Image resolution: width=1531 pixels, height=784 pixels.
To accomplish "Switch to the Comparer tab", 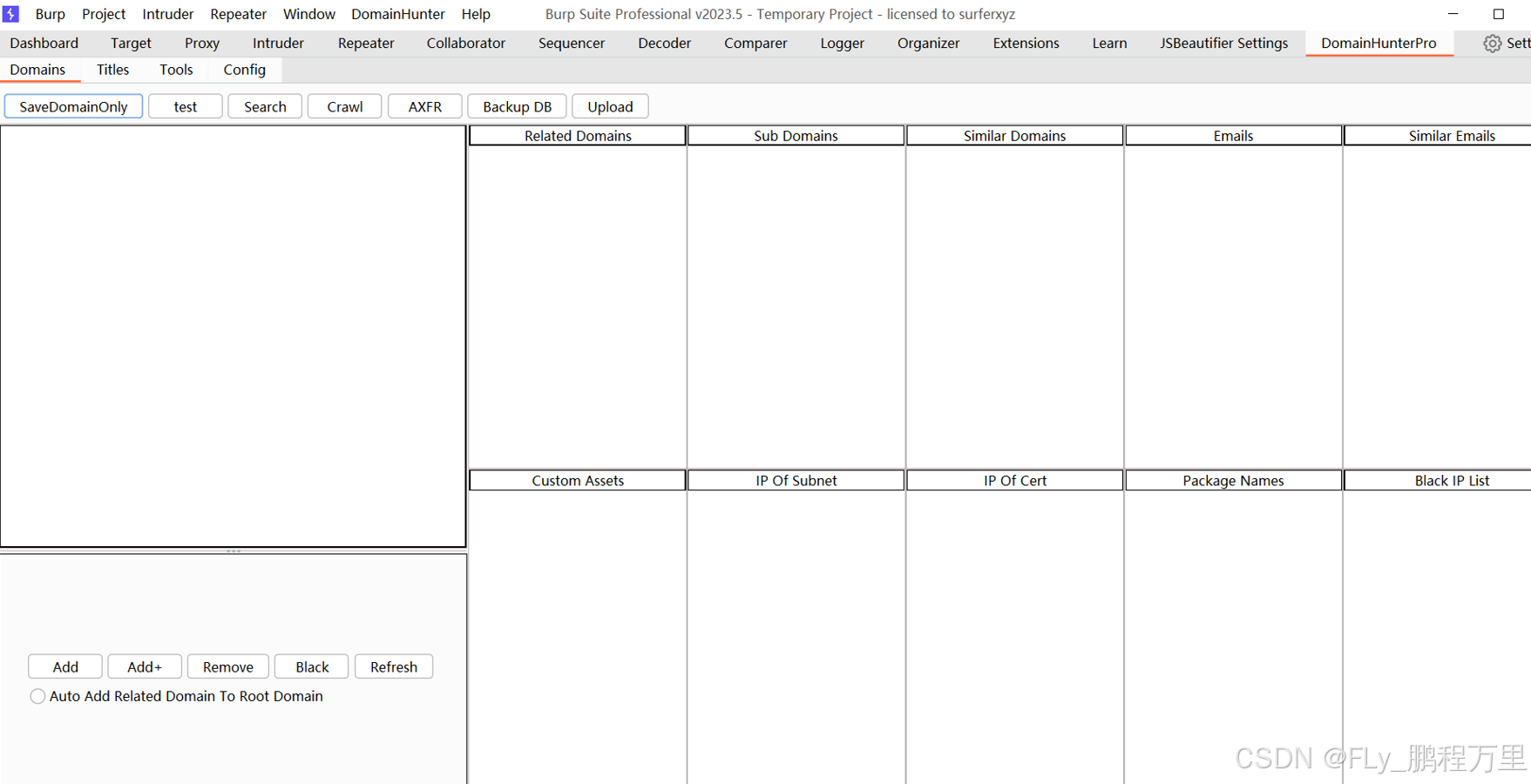I will pos(755,43).
